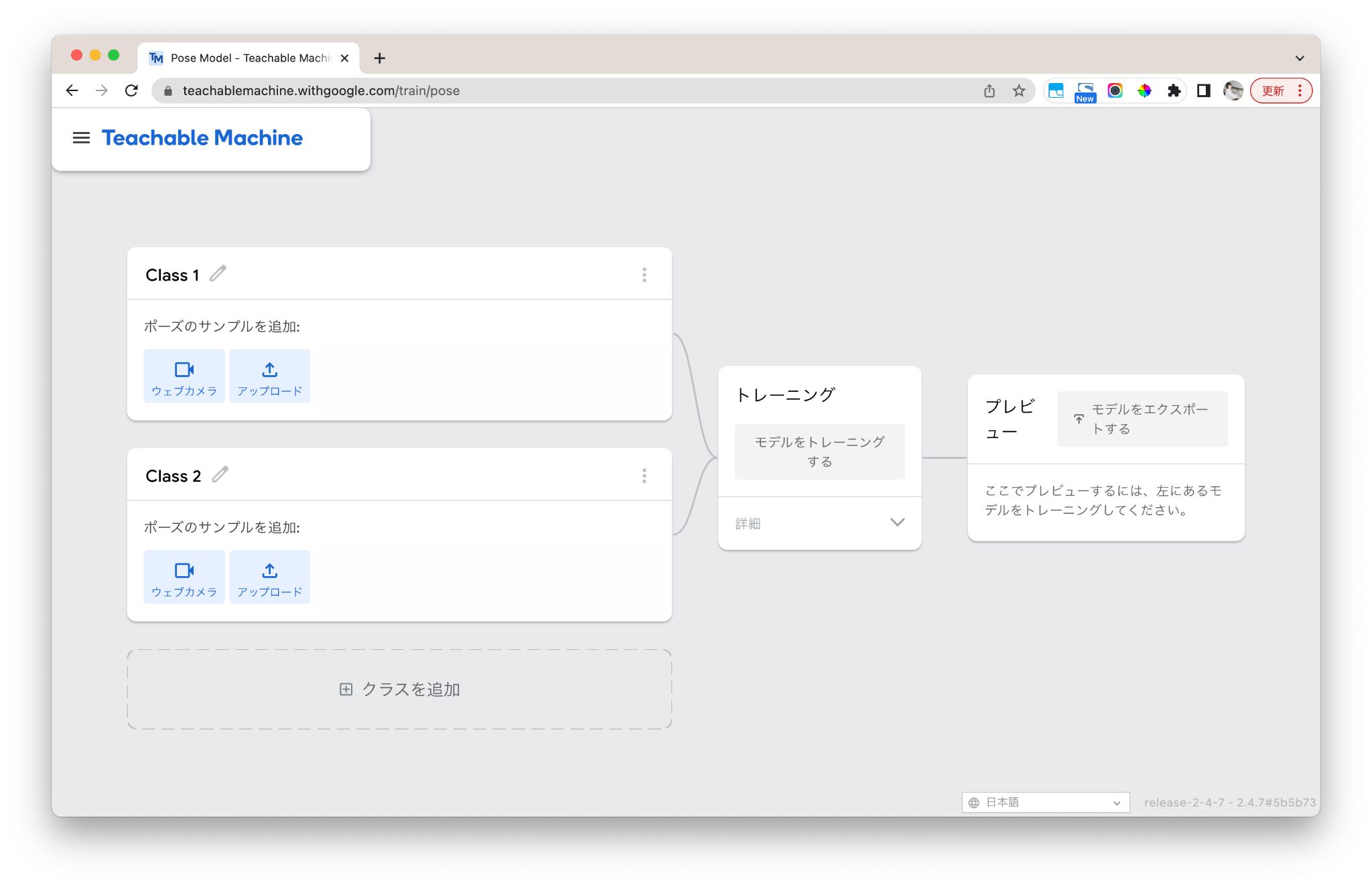Image resolution: width=1372 pixels, height=885 pixels.
Task: Click the export icon on モデルをエクスポートする
Action: pyautogui.click(x=1078, y=418)
